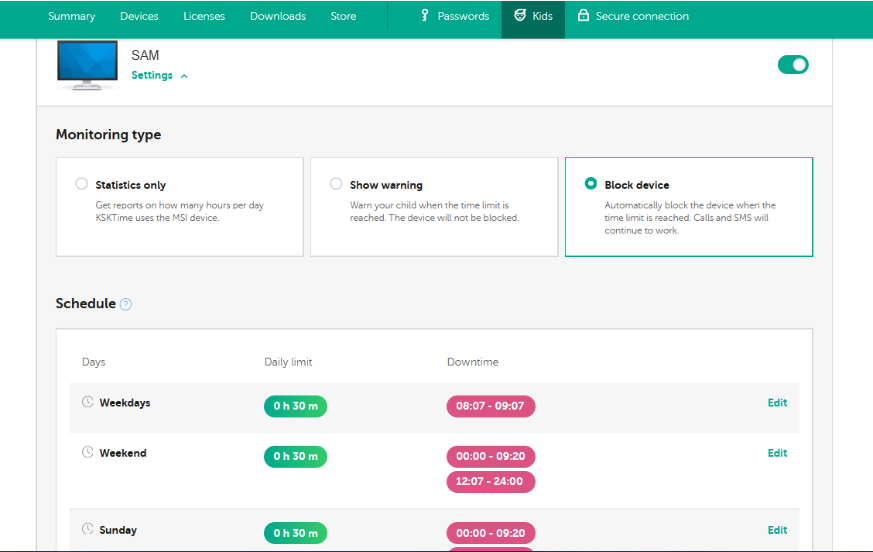The image size is (873, 552).
Task: Click the Weekend clock icon
Action: tap(87, 452)
